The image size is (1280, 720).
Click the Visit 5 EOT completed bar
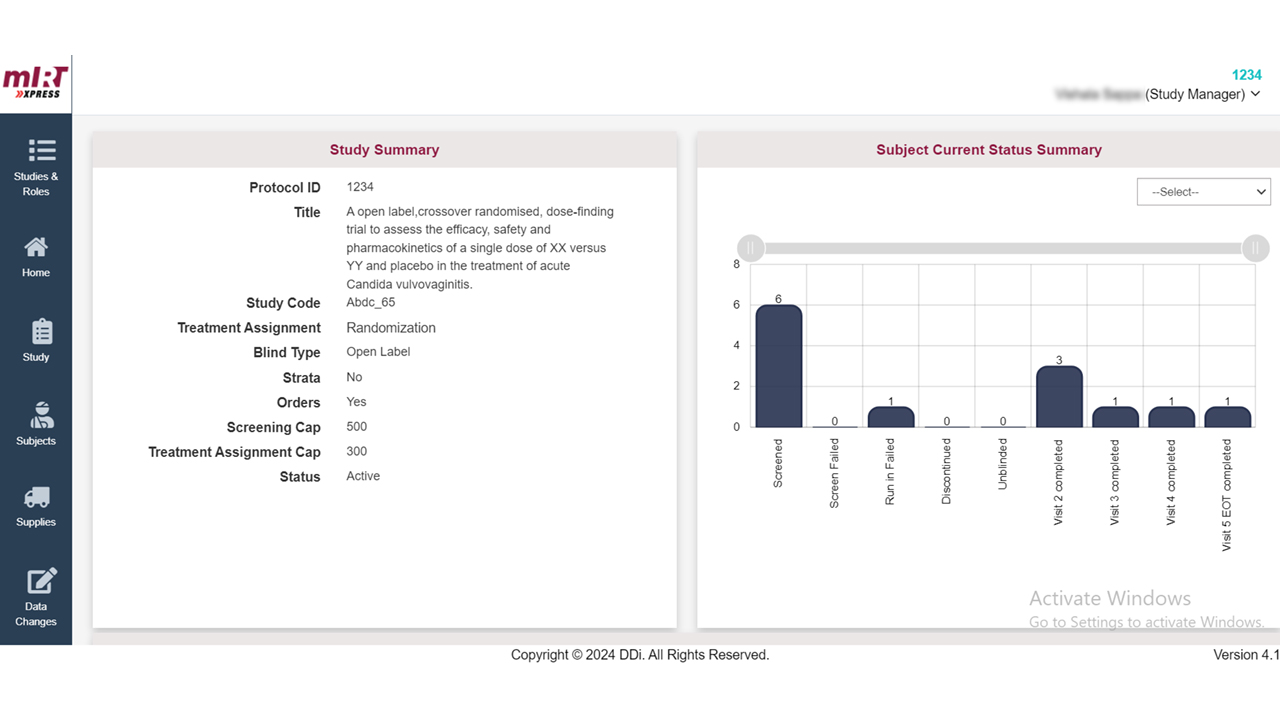[x=1227, y=417]
